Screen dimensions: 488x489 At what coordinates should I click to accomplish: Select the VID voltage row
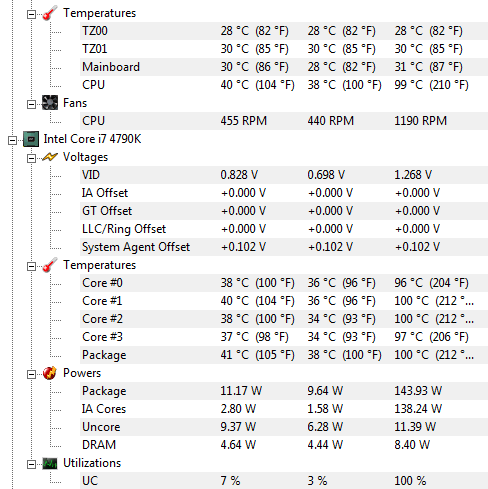tap(284, 175)
